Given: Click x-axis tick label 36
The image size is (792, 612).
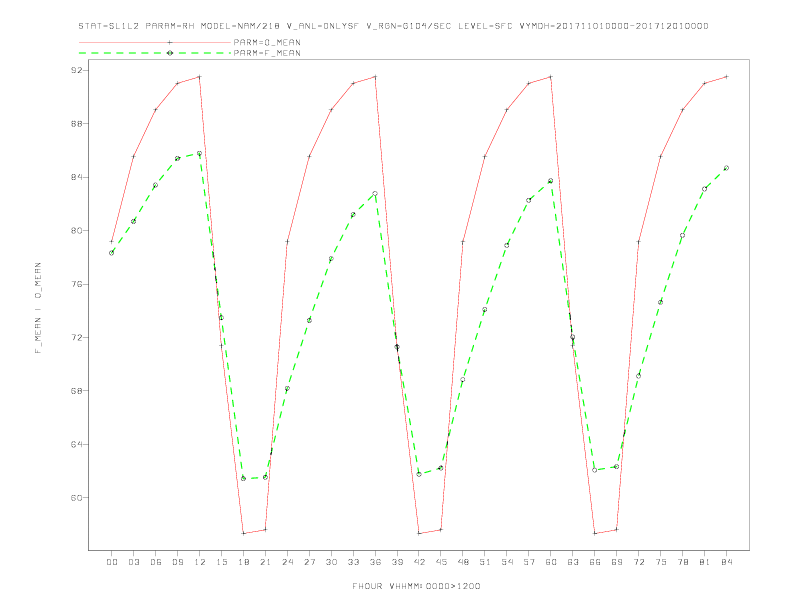Looking at the screenshot, I should [375, 562].
